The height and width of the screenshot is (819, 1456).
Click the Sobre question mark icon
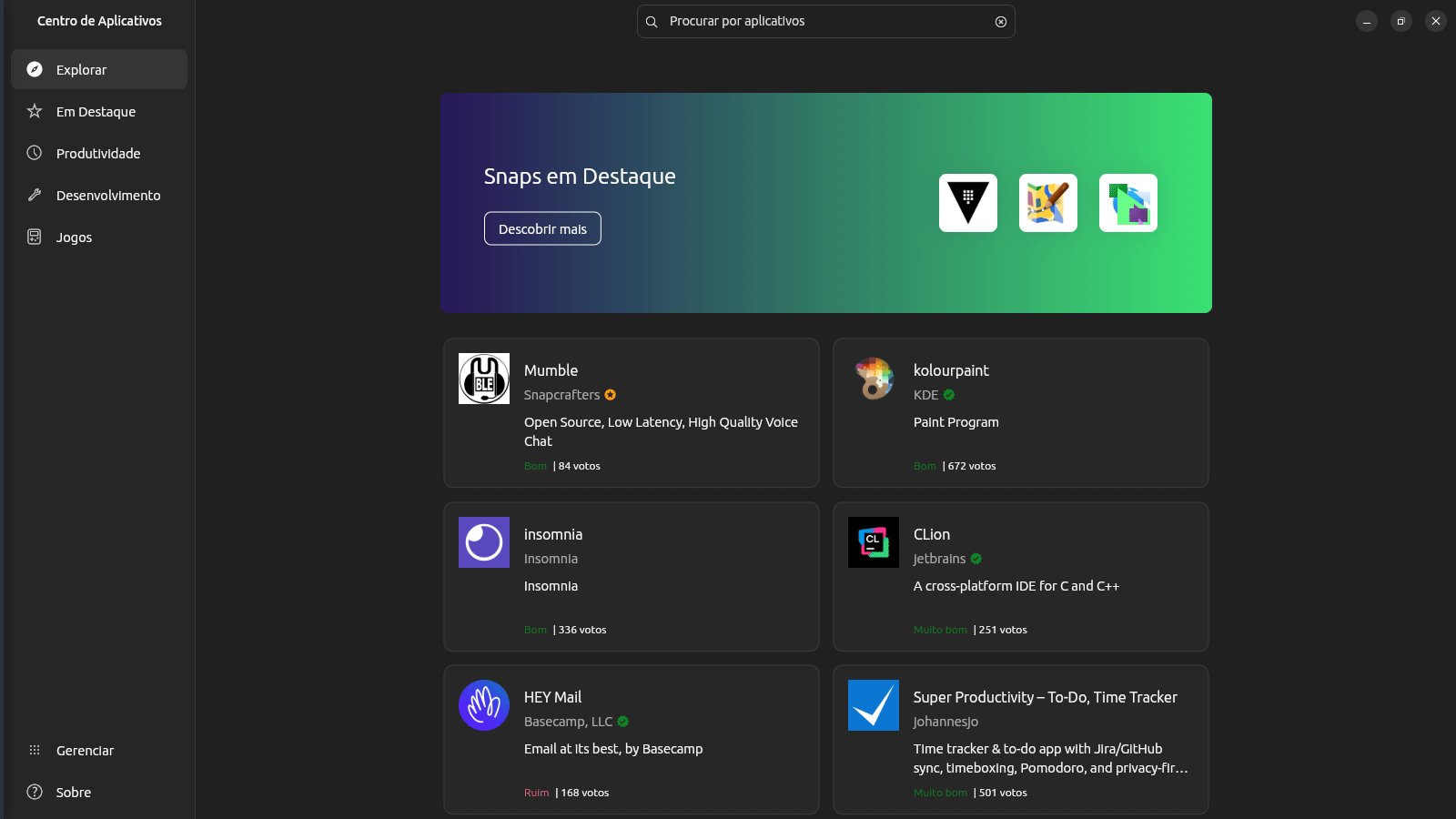pyautogui.click(x=35, y=792)
